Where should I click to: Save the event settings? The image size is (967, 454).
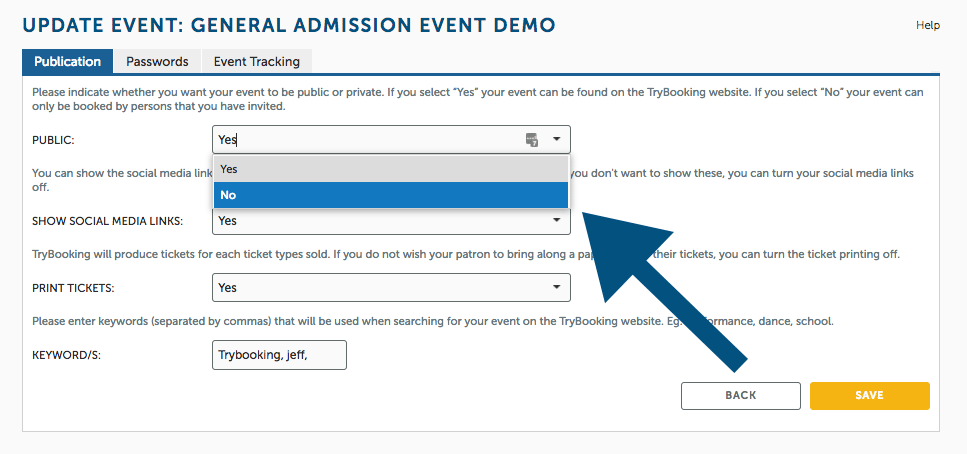click(x=870, y=395)
